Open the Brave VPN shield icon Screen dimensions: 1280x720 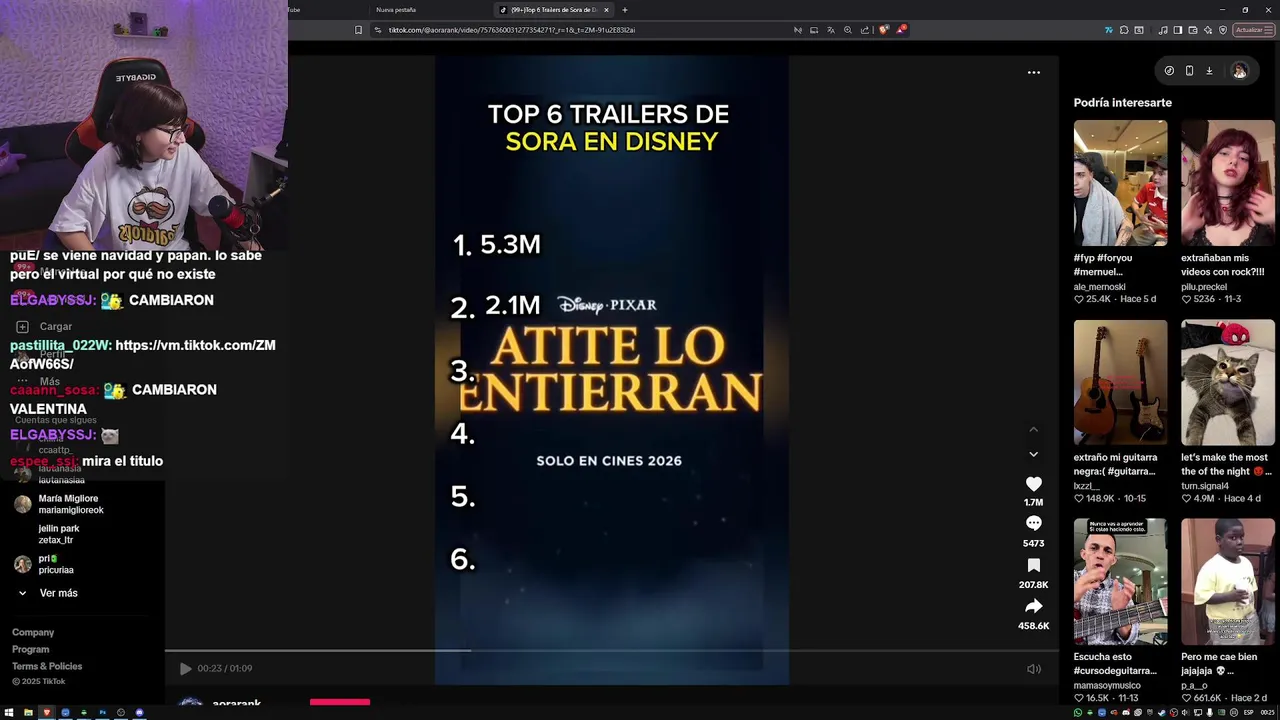(x=1222, y=30)
